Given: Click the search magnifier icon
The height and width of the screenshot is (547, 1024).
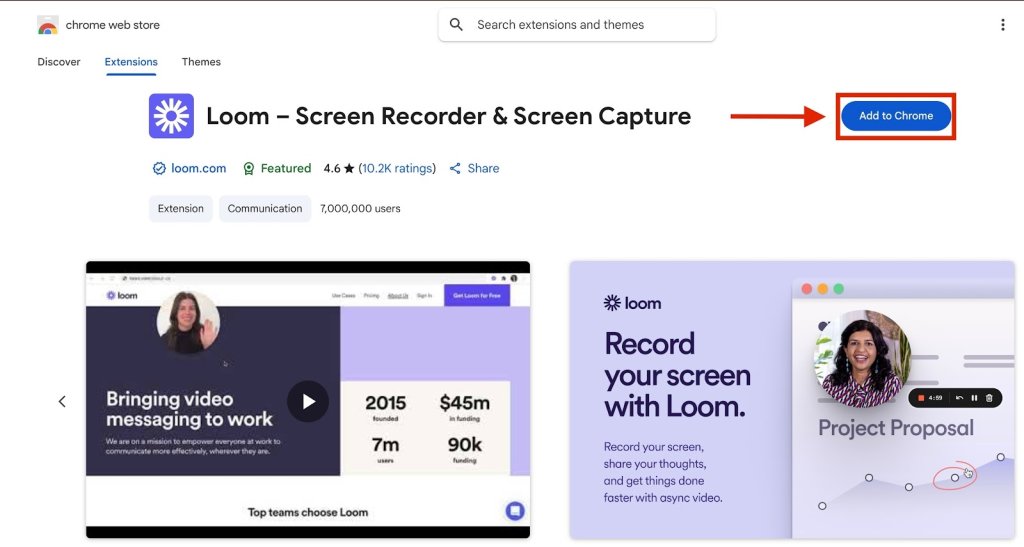Looking at the screenshot, I should click(x=456, y=25).
